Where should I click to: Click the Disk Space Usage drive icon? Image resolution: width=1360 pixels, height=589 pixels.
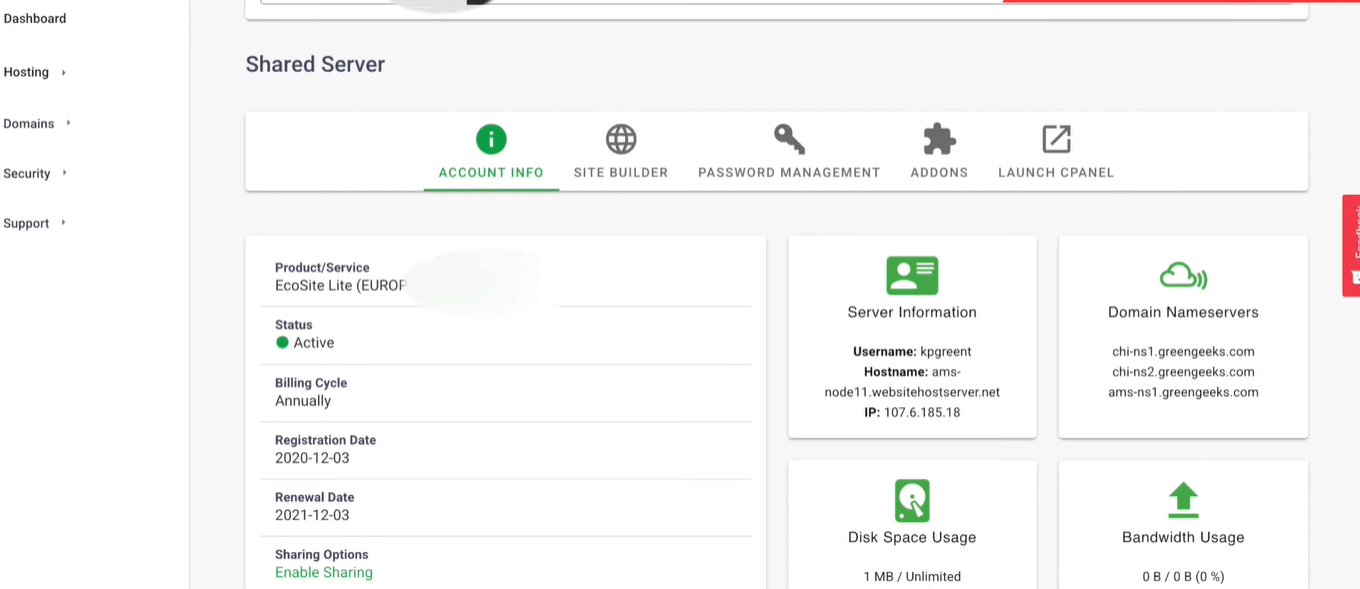pyautogui.click(x=912, y=500)
